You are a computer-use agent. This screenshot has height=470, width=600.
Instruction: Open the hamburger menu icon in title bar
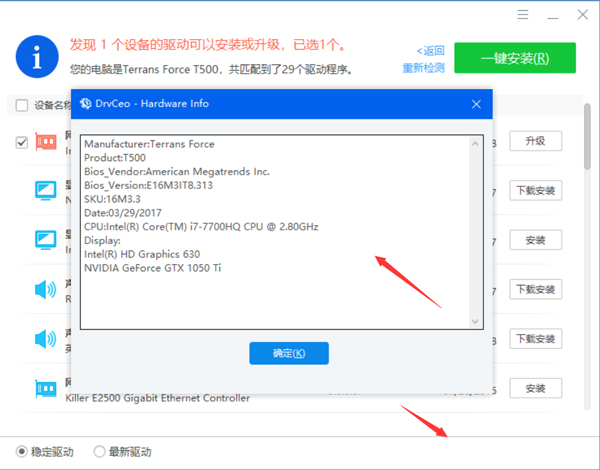tap(523, 15)
